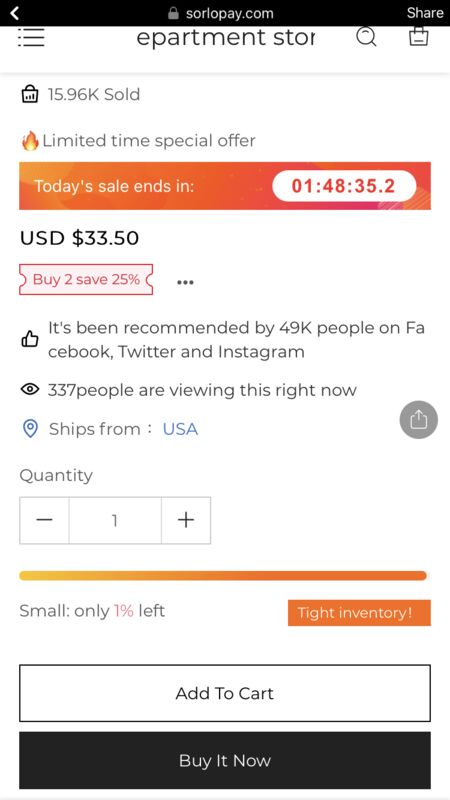The width and height of the screenshot is (450, 800).
Task: Increase quantity with the plus button
Action: (186, 520)
